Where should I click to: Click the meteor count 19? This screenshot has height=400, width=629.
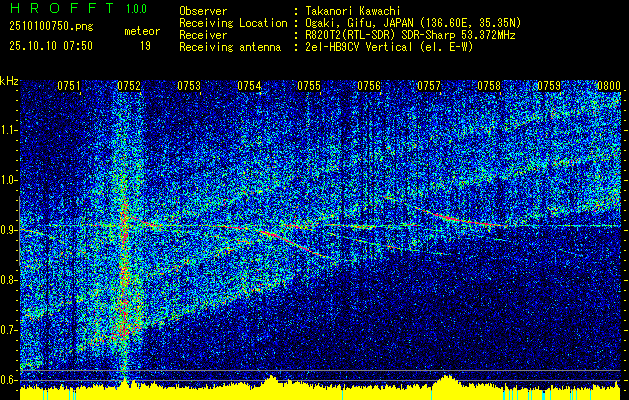[145, 46]
